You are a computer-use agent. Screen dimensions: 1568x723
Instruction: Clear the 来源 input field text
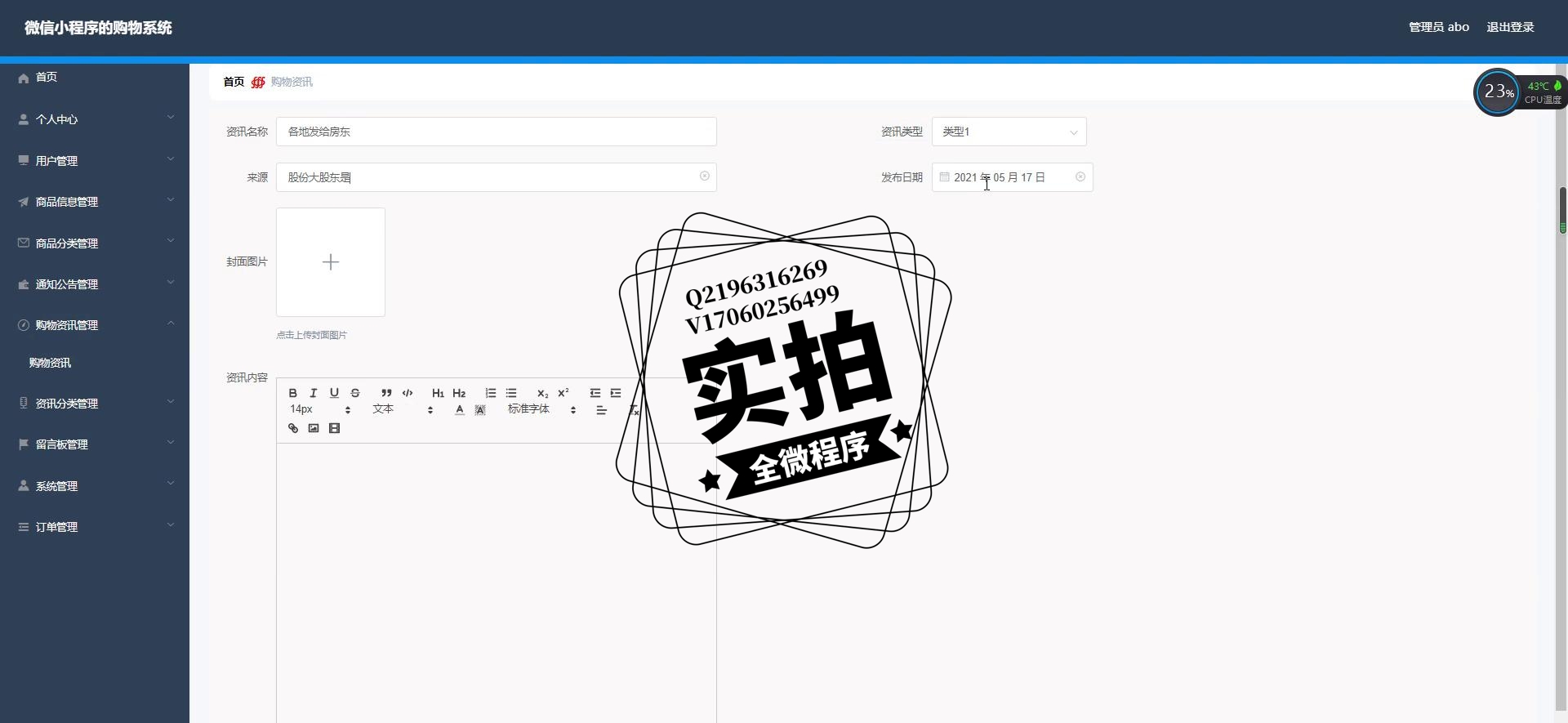(705, 176)
